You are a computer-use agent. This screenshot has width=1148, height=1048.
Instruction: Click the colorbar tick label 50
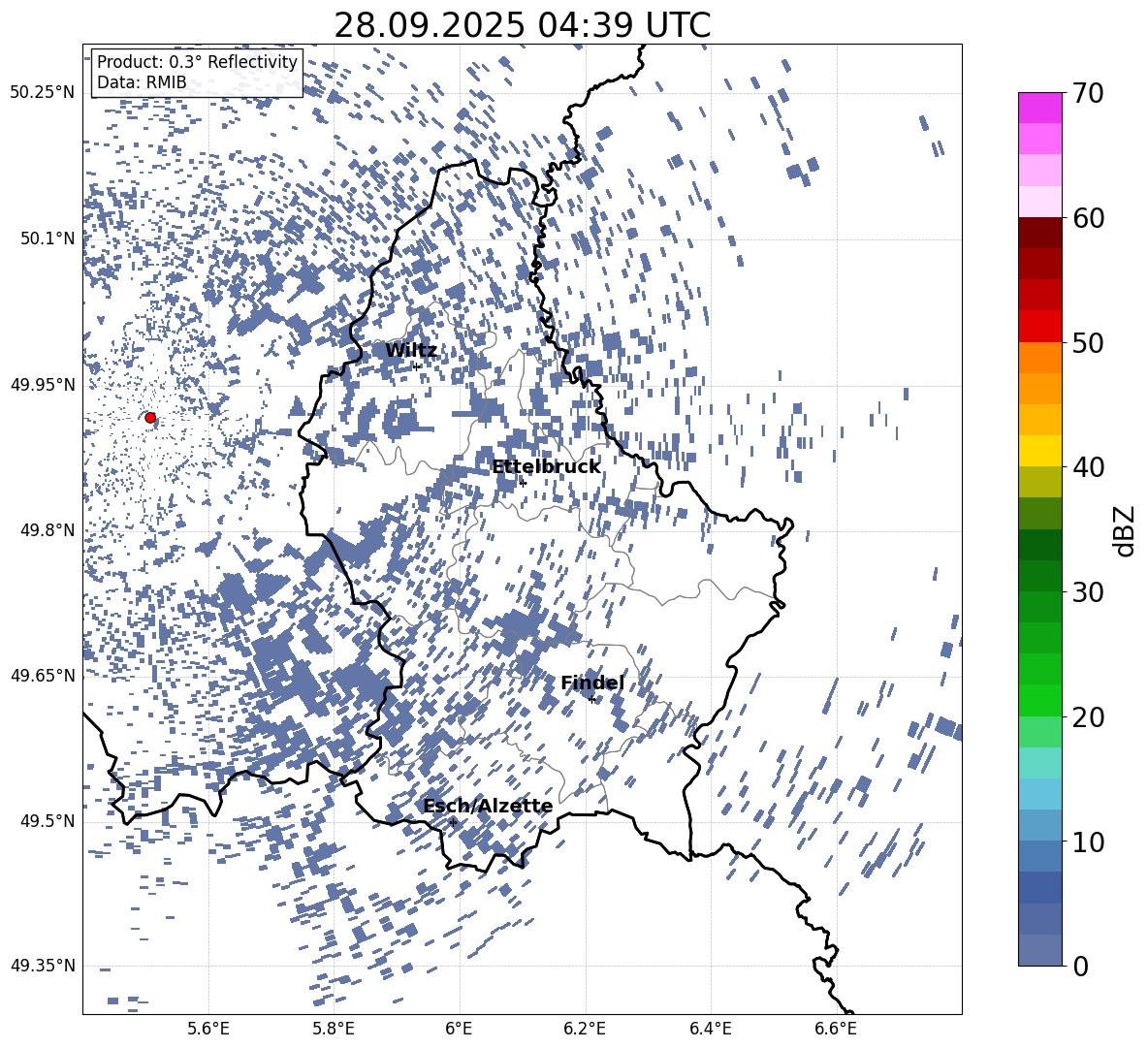pyautogui.click(x=1088, y=342)
